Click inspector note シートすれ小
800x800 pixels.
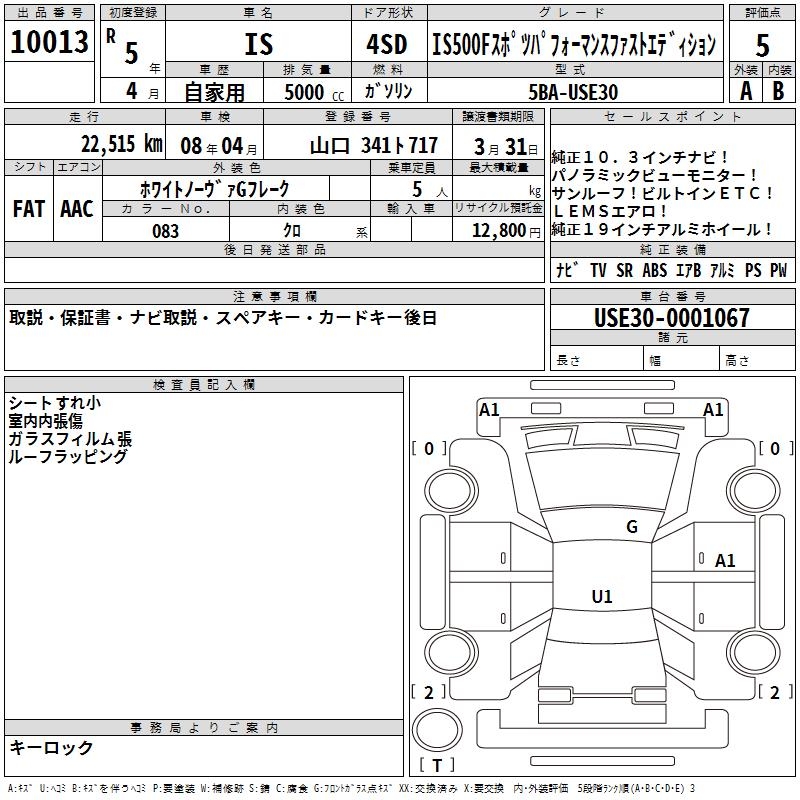[55, 403]
